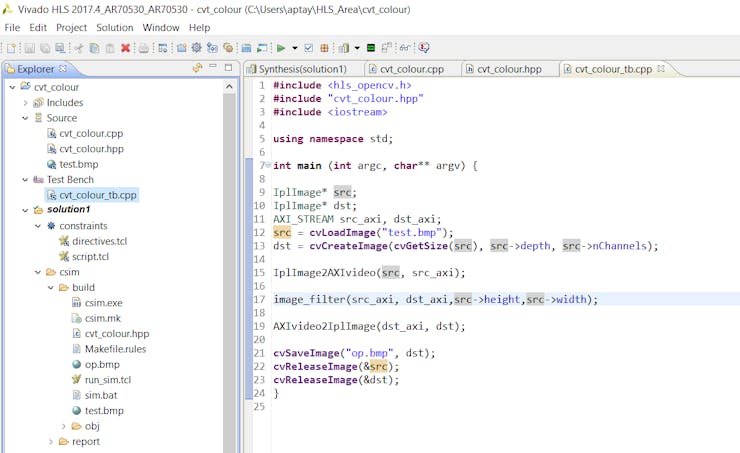740x453 pixels.
Task: Click the Print toolbar icon
Action: (x=143, y=48)
